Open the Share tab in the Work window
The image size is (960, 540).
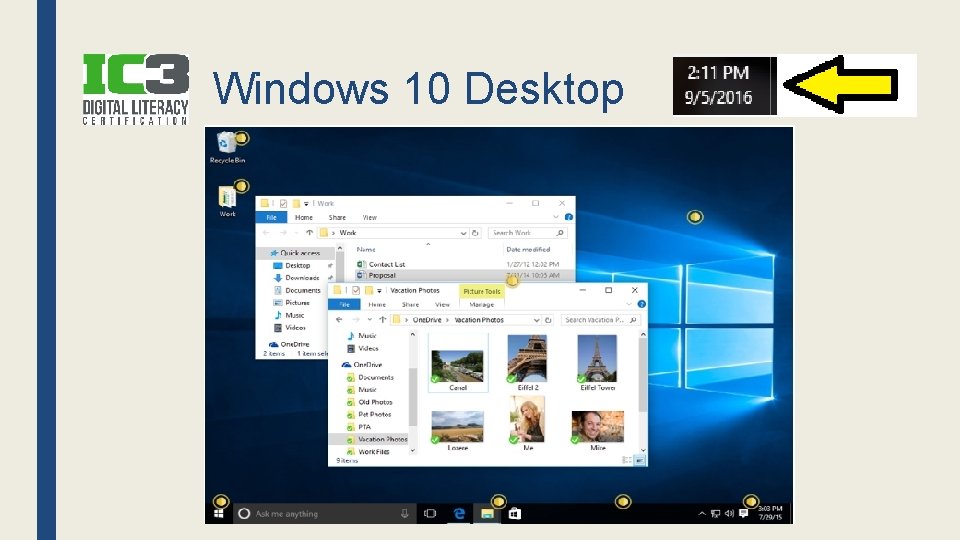[337, 217]
